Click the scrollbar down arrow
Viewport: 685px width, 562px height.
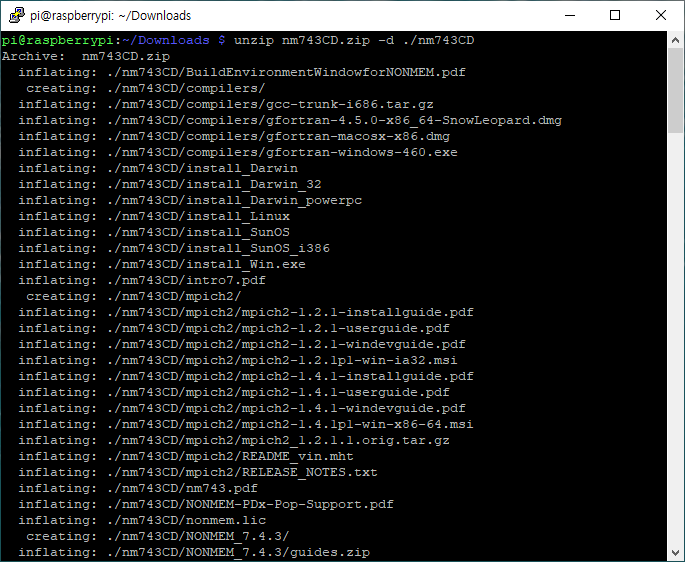tap(675, 552)
